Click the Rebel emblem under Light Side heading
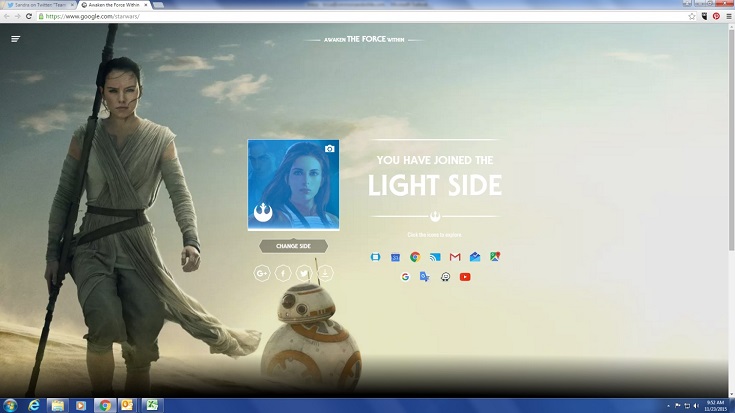The image size is (735, 413). click(435, 217)
